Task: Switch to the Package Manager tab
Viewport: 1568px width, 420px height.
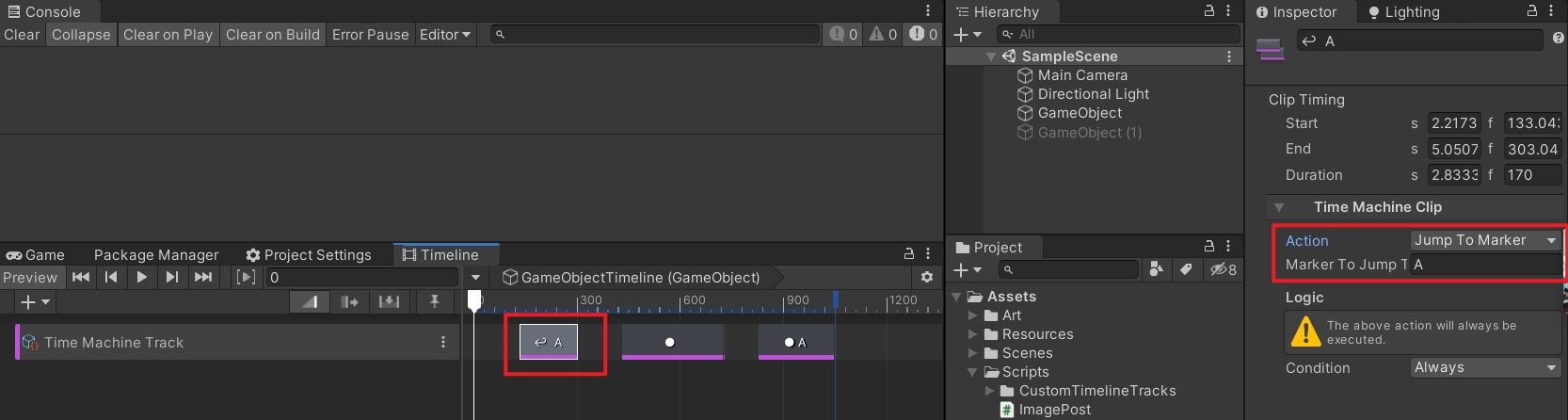Action: click(156, 254)
